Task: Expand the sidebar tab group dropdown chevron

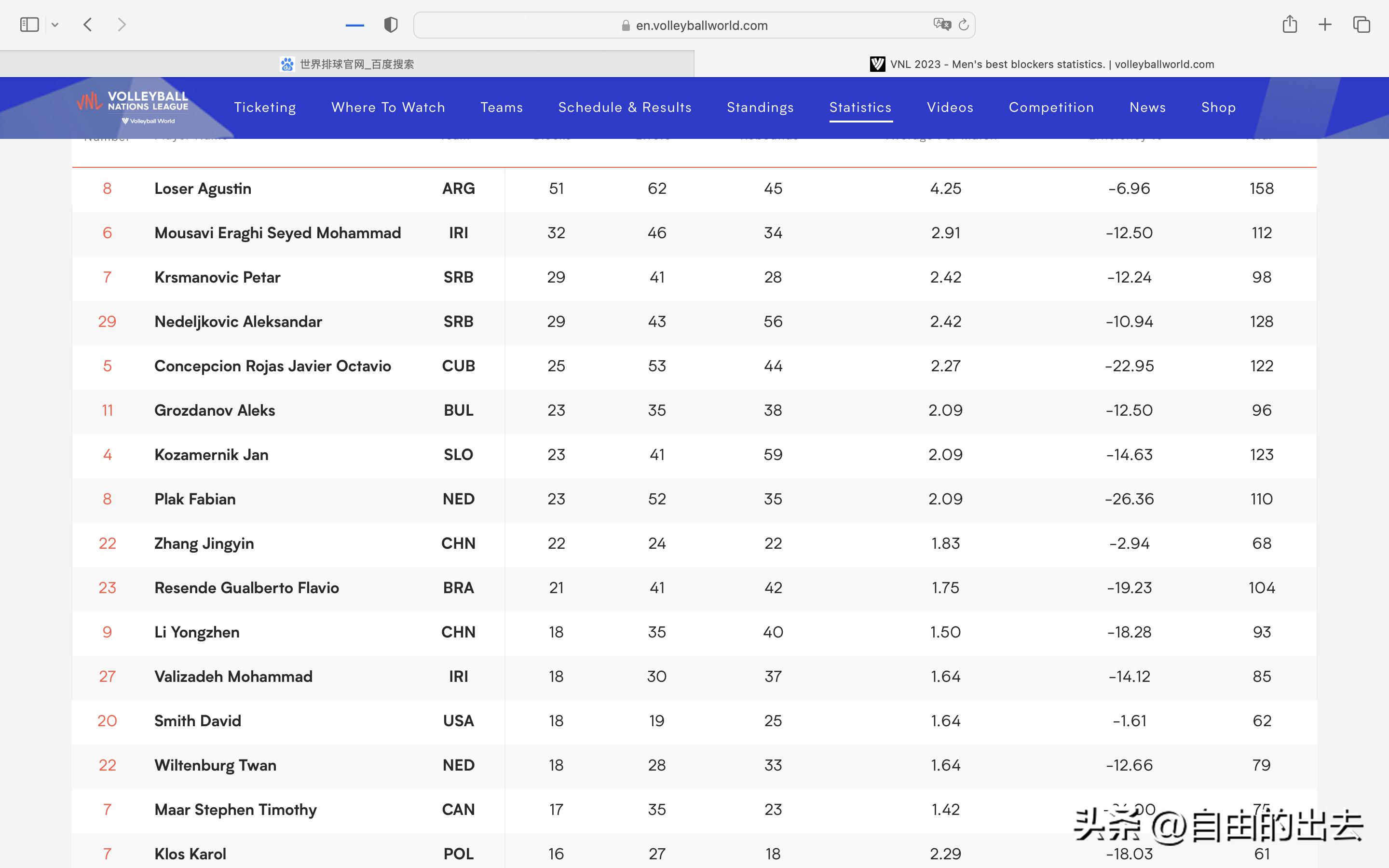Action: [55, 25]
